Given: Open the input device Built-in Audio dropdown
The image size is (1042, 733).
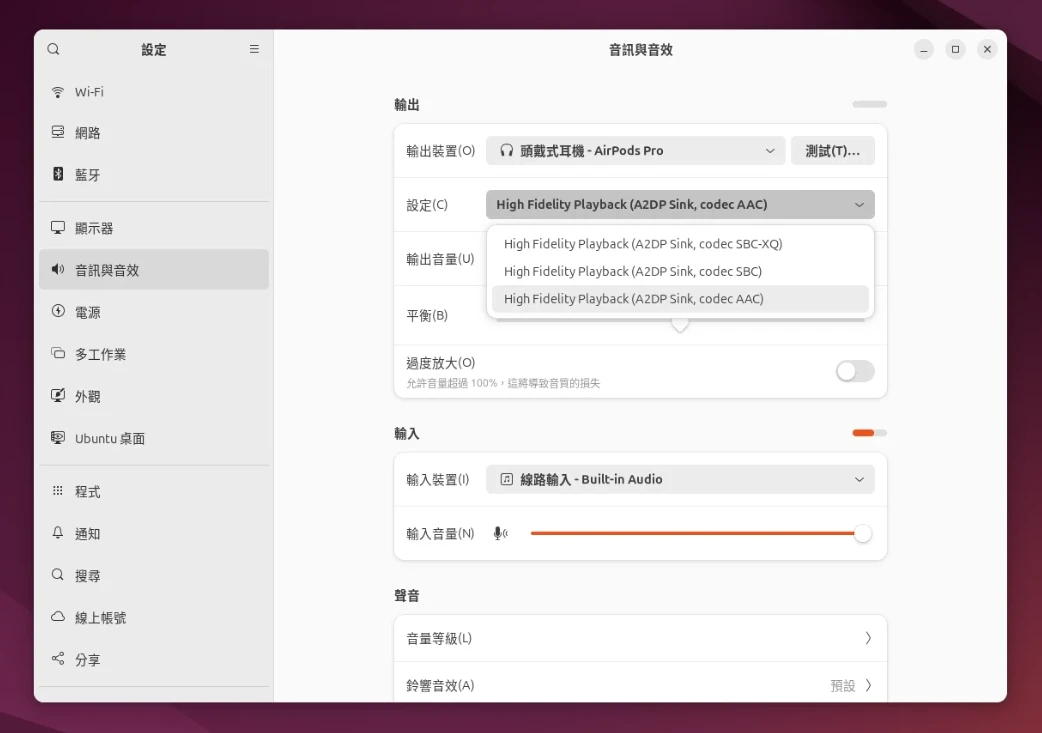Looking at the screenshot, I should click(x=680, y=480).
